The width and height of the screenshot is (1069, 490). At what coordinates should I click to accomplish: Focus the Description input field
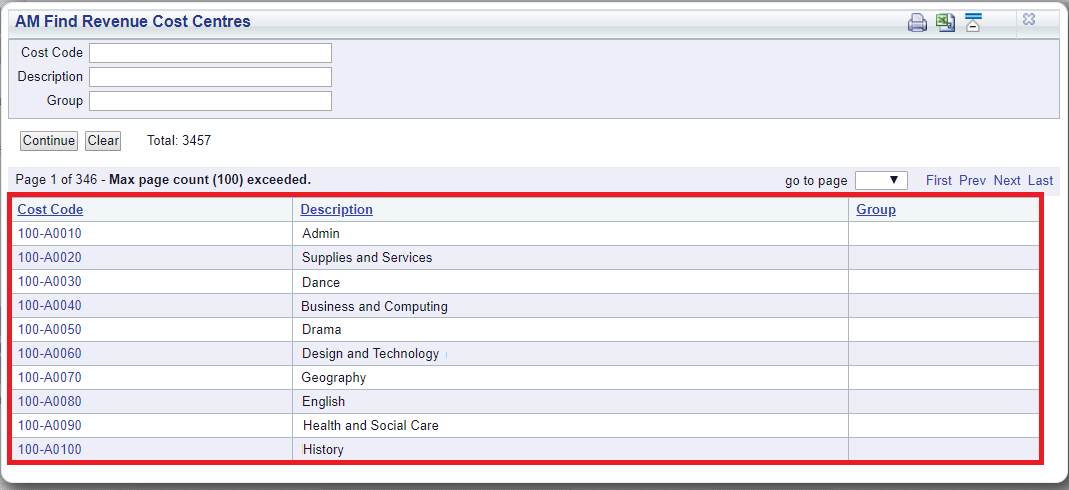pos(210,76)
